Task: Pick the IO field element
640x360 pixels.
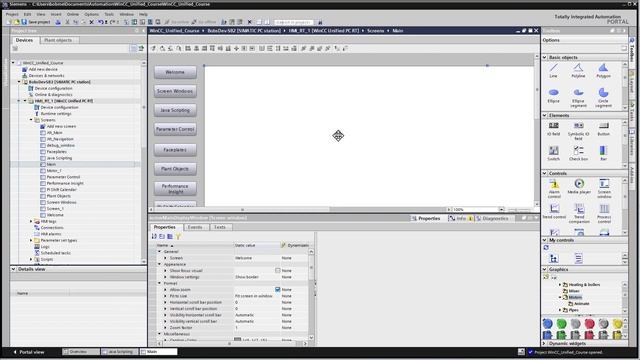Action: 553,129
